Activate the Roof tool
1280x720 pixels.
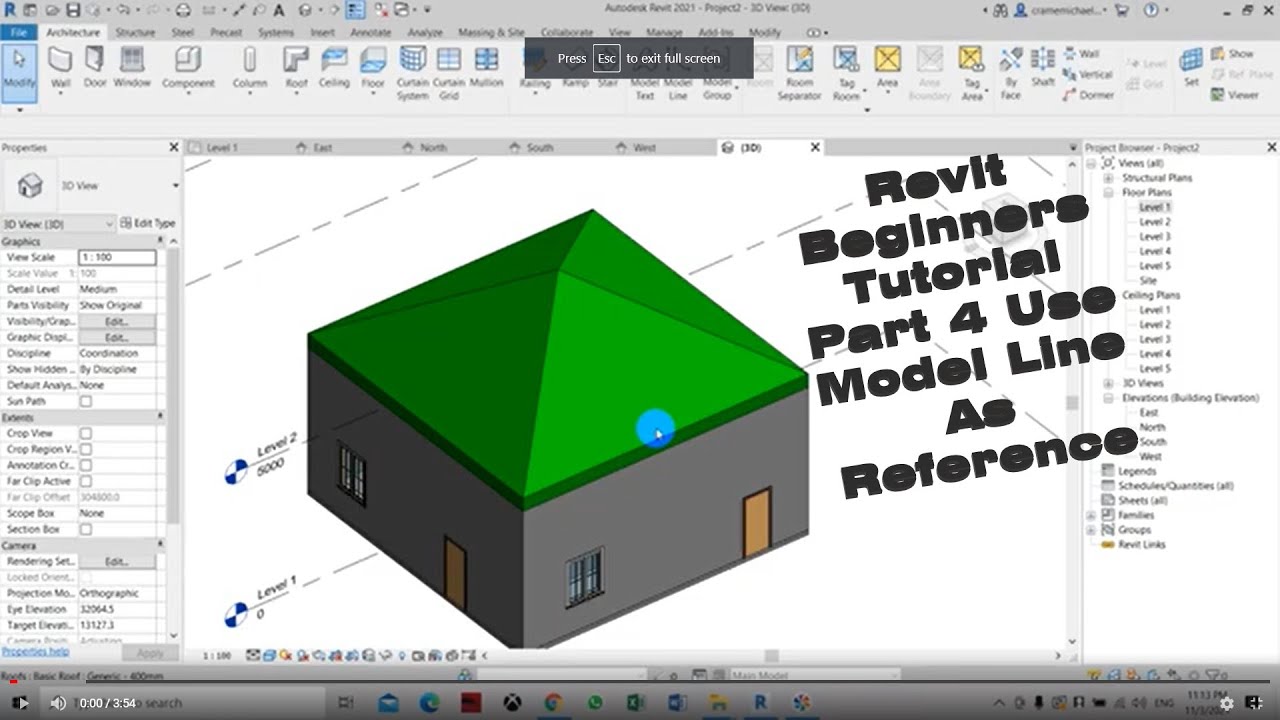click(x=296, y=67)
